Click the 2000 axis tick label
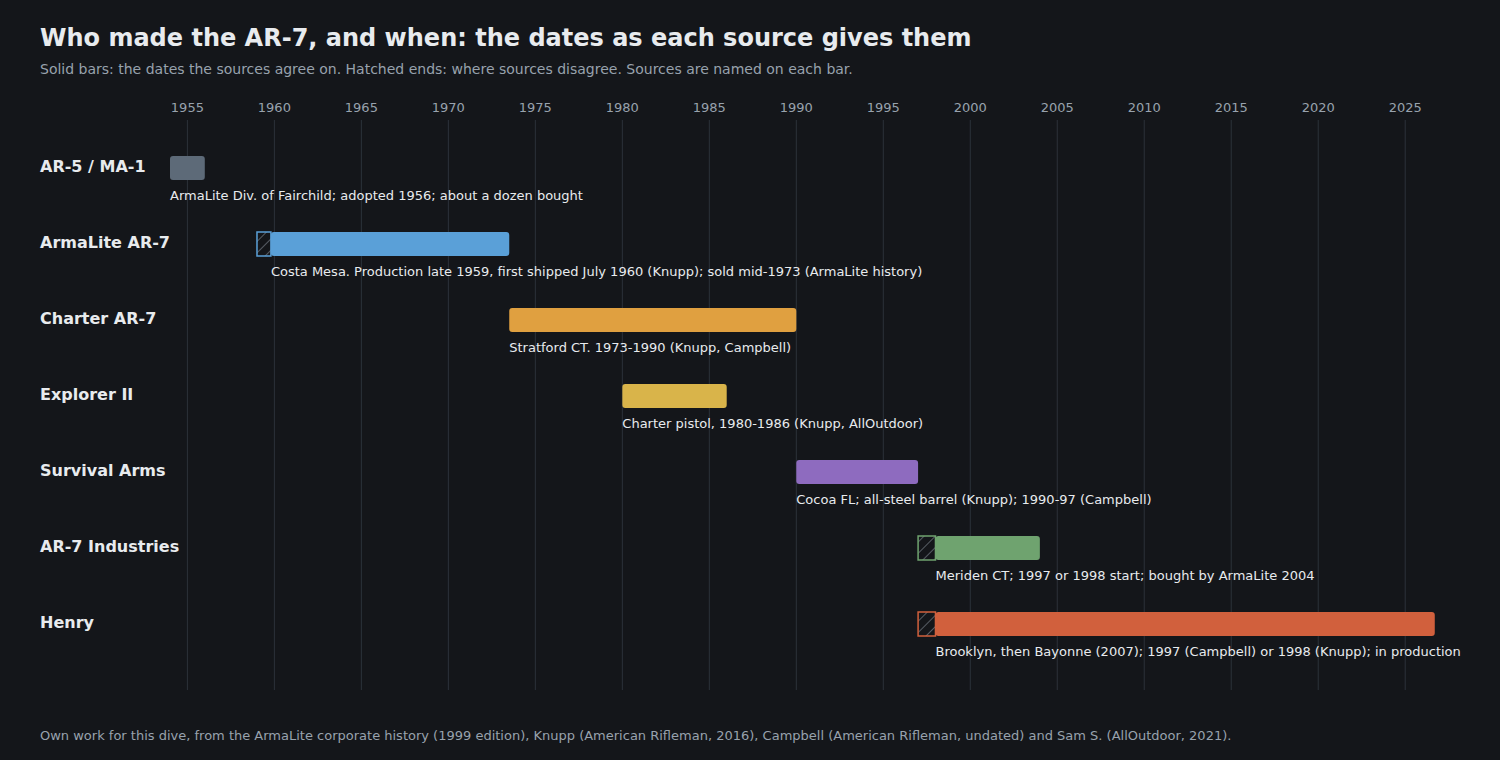The image size is (1500, 760). [x=970, y=108]
